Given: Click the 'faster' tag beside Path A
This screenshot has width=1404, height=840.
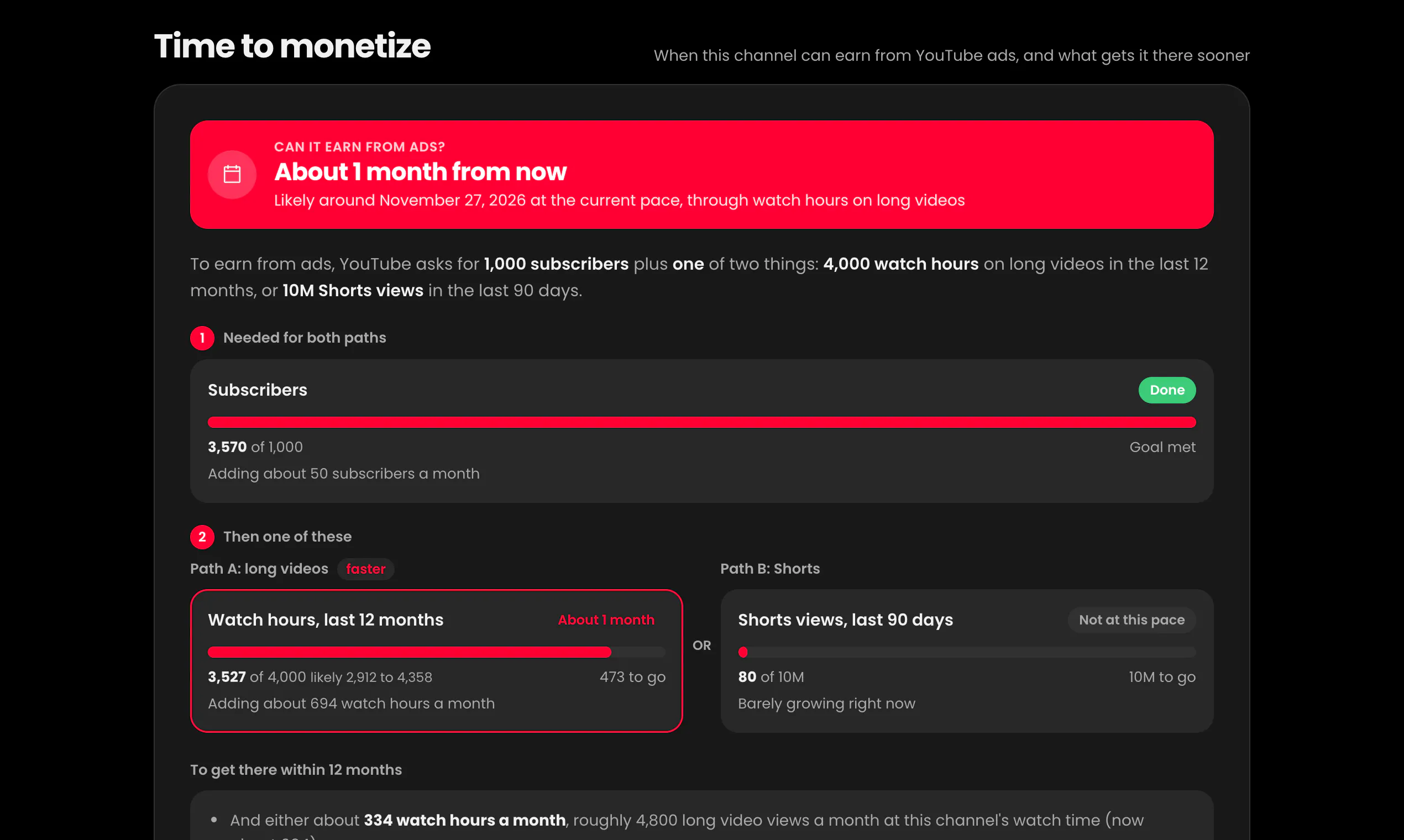Looking at the screenshot, I should pos(366,569).
